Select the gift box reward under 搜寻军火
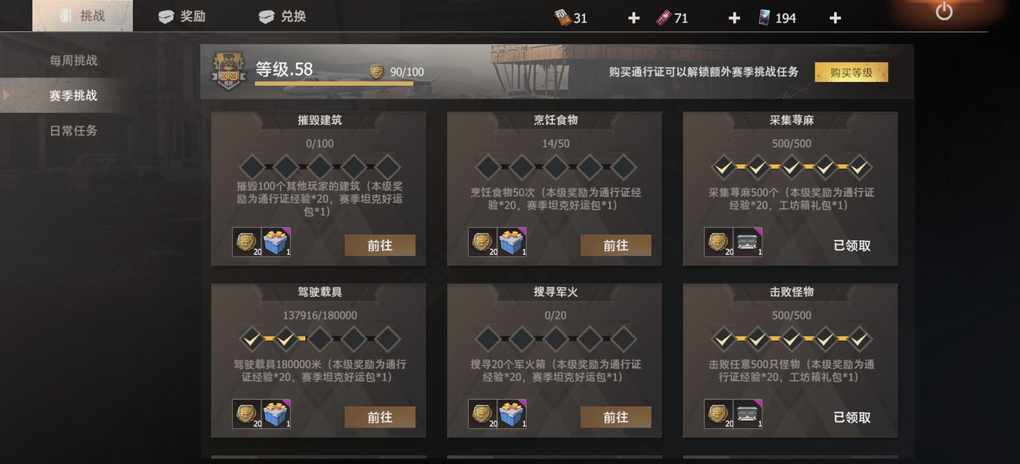Screen dimensions: 1020x464 click(x=512, y=413)
